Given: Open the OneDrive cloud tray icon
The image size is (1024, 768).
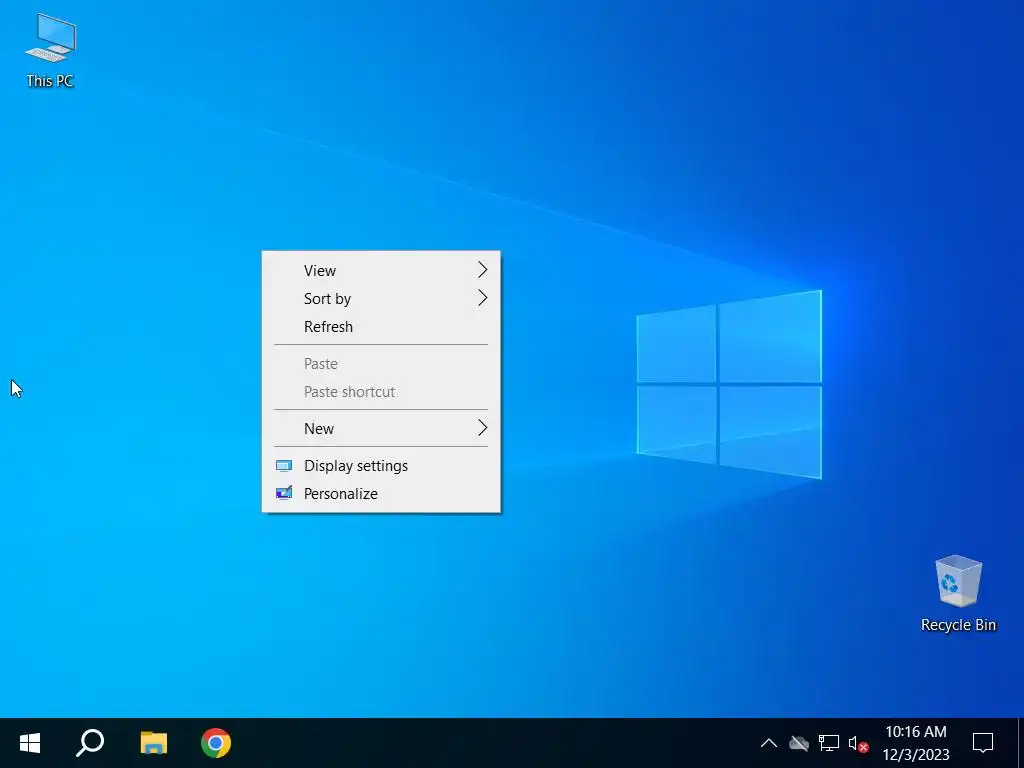Looking at the screenshot, I should [x=799, y=743].
